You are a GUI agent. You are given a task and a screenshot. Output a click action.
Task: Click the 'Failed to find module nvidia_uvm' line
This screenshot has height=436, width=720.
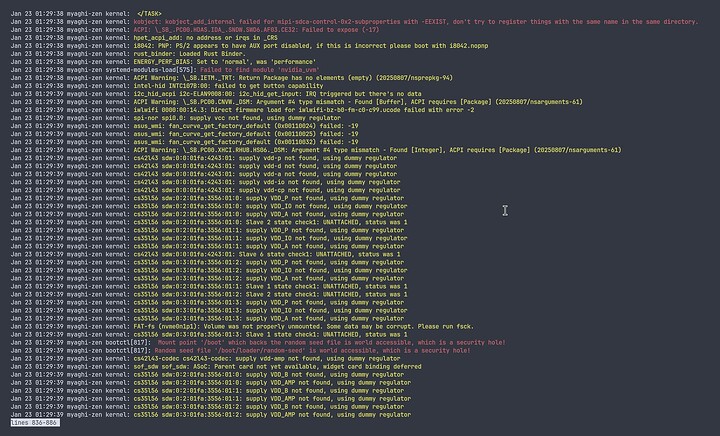(x=165, y=70)
